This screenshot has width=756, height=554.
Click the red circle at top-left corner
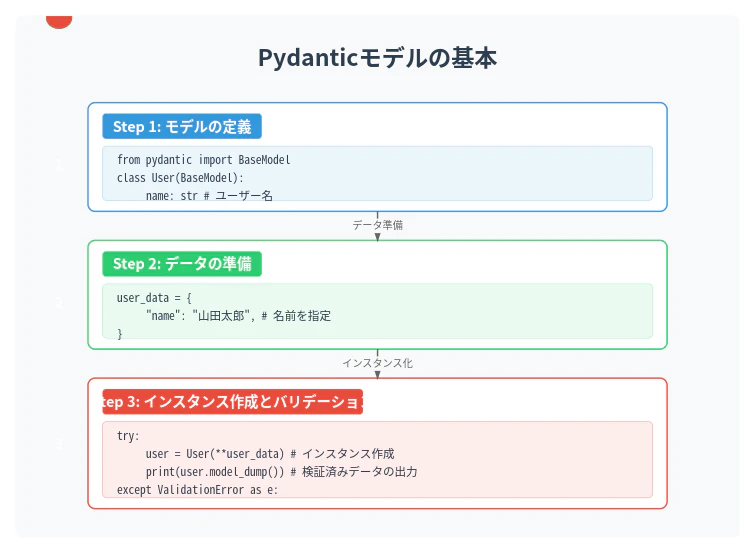click(59, 21)
